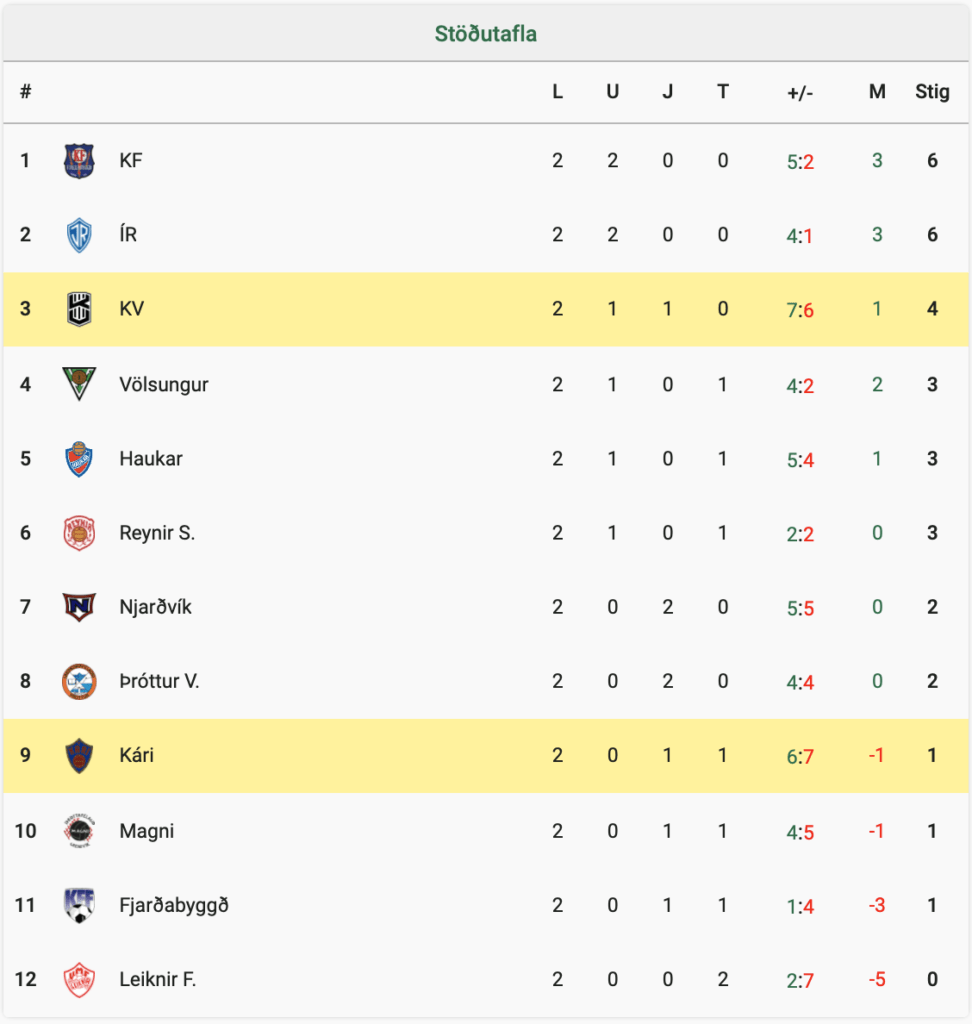Viewport: 972px width, 1024px height.
Task: Click the Kári navy shield crest
Action: coord(79,756)
